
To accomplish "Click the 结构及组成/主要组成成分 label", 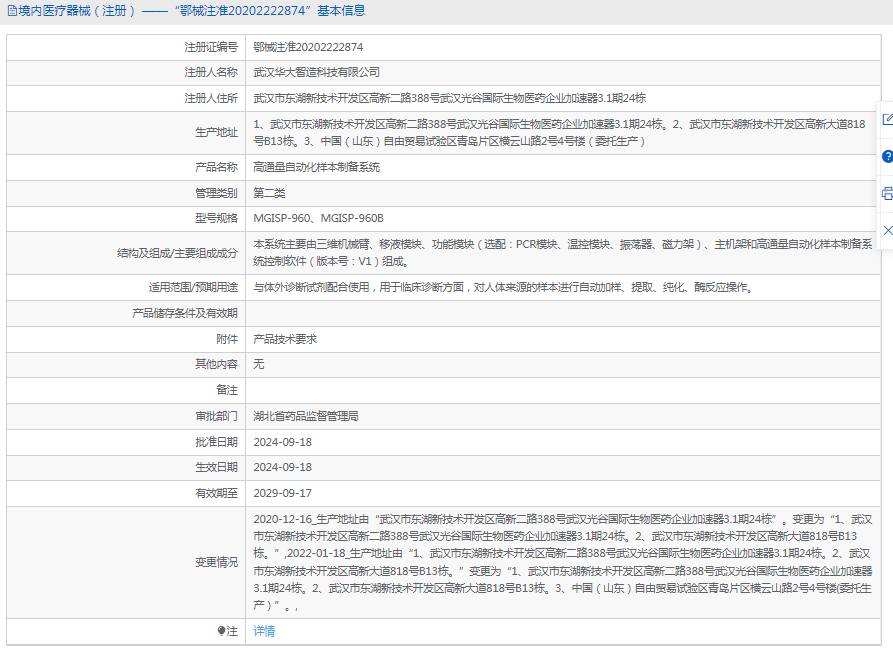I will point(177,253).
